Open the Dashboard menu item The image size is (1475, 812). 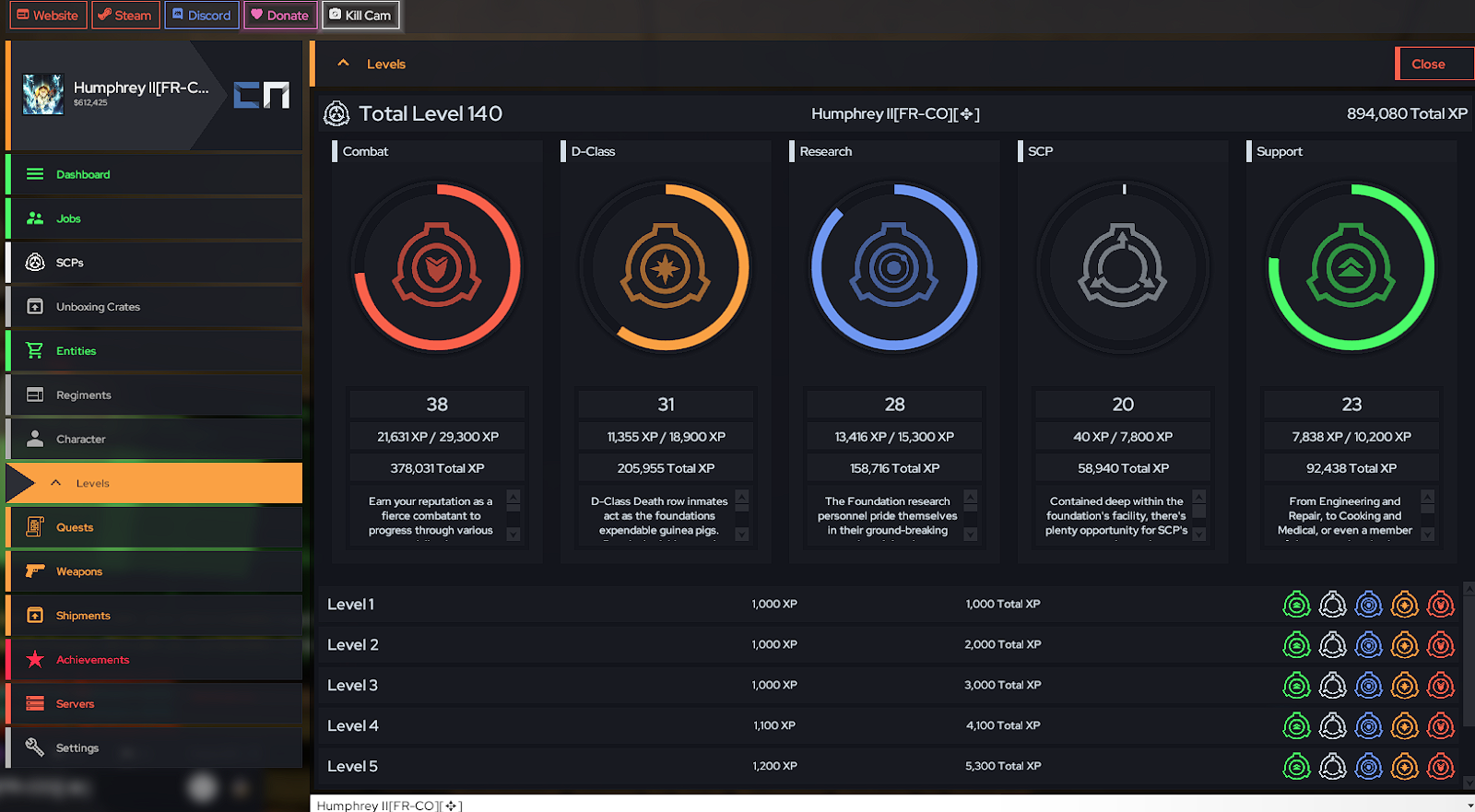point(154,174)
